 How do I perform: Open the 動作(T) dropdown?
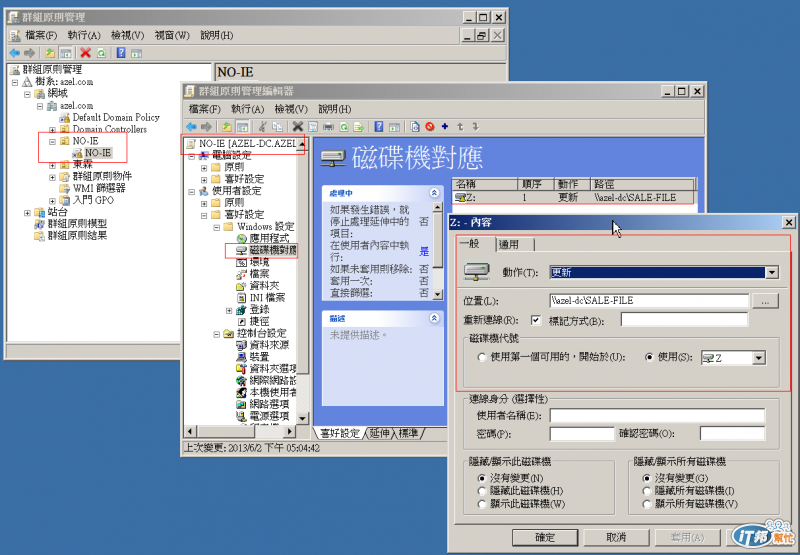click(x=772, y=272)
